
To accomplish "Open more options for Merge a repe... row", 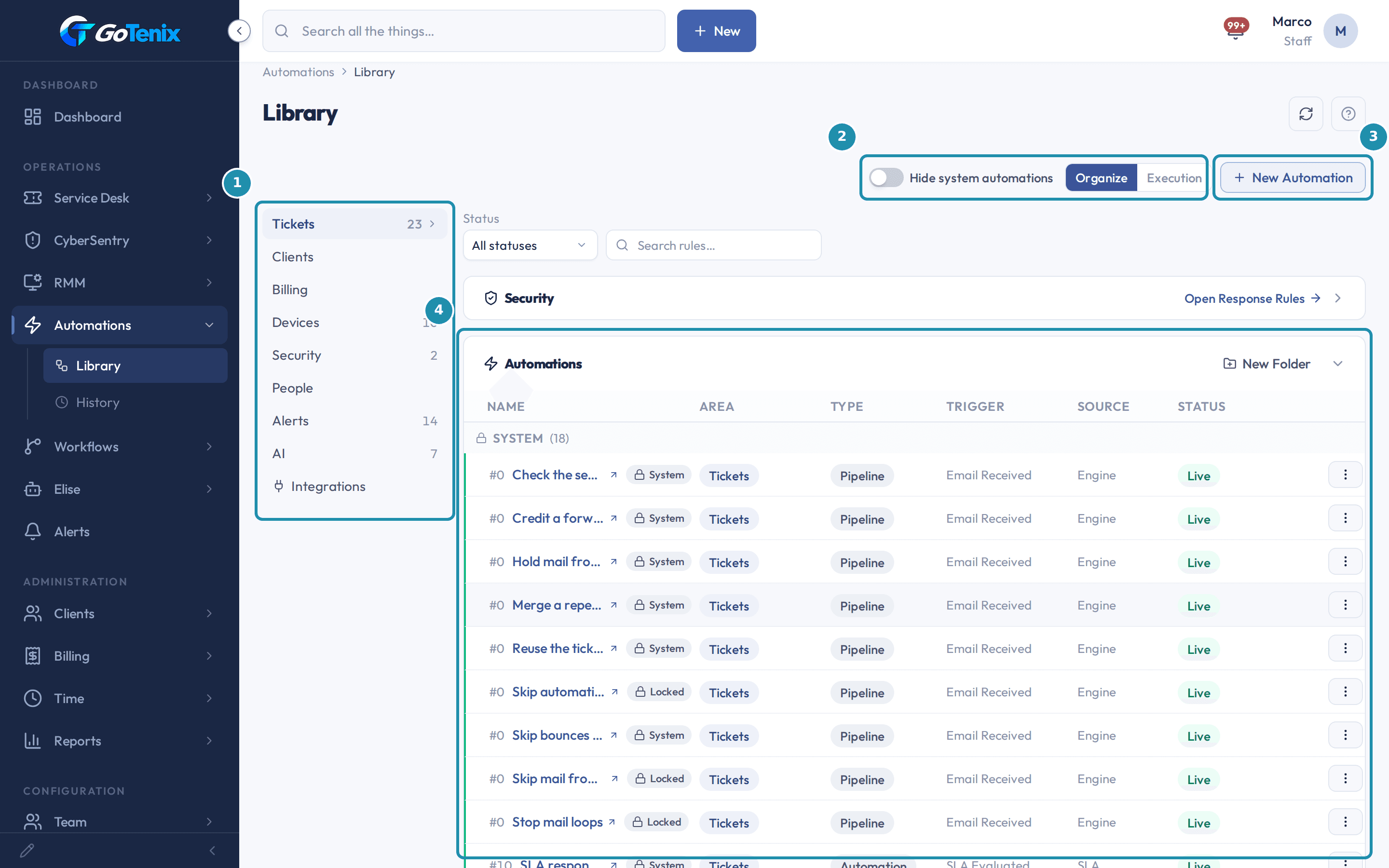I will click(1345, 605).
